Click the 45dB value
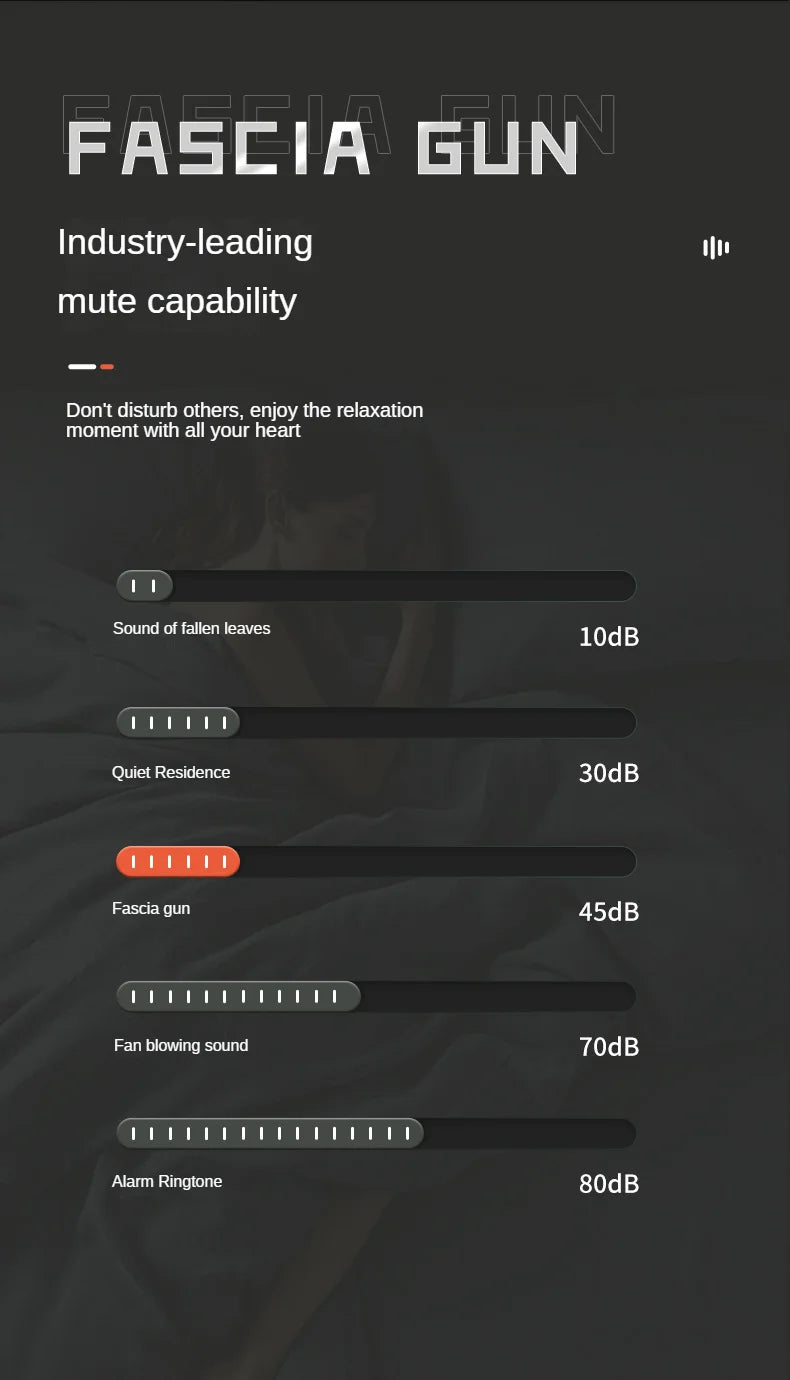 [608, 912]
